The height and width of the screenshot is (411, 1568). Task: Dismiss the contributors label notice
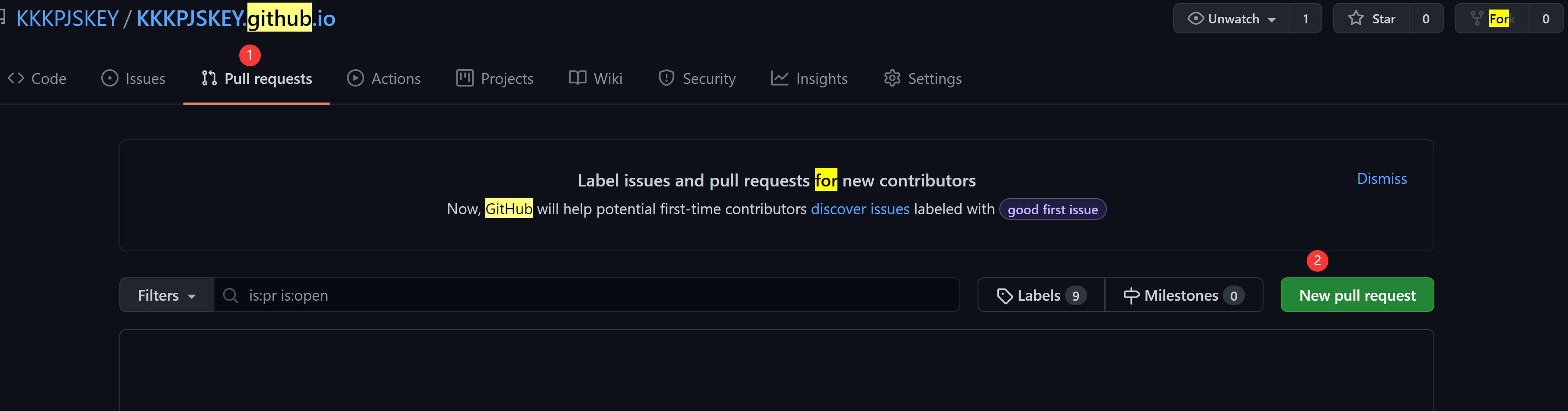(x=1381, y=178)
